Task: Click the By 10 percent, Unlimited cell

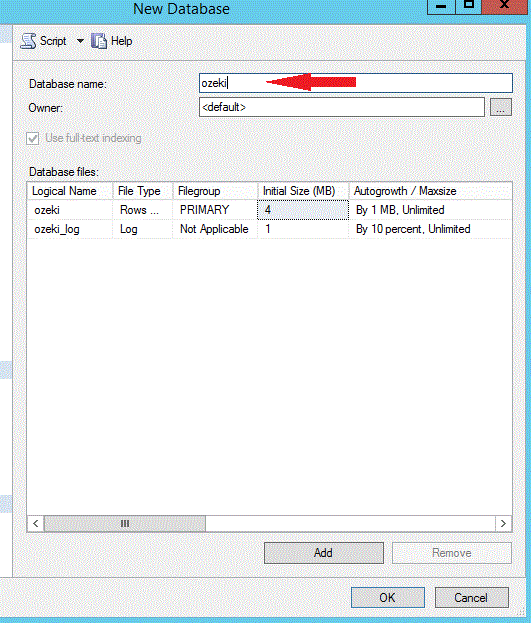Action: click(x=430, y=229)
